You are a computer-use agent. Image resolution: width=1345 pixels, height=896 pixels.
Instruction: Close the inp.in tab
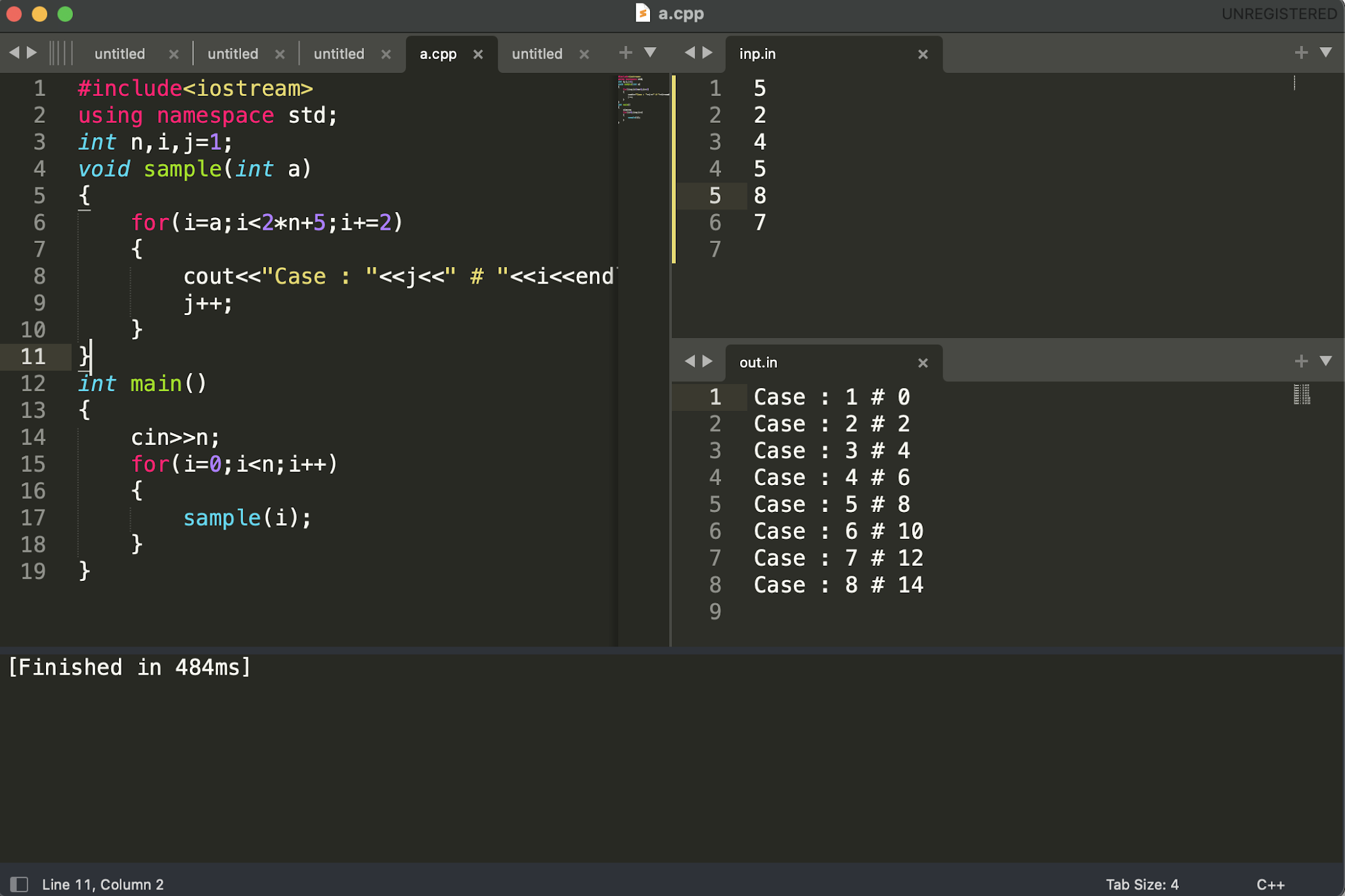pos(923,54)
